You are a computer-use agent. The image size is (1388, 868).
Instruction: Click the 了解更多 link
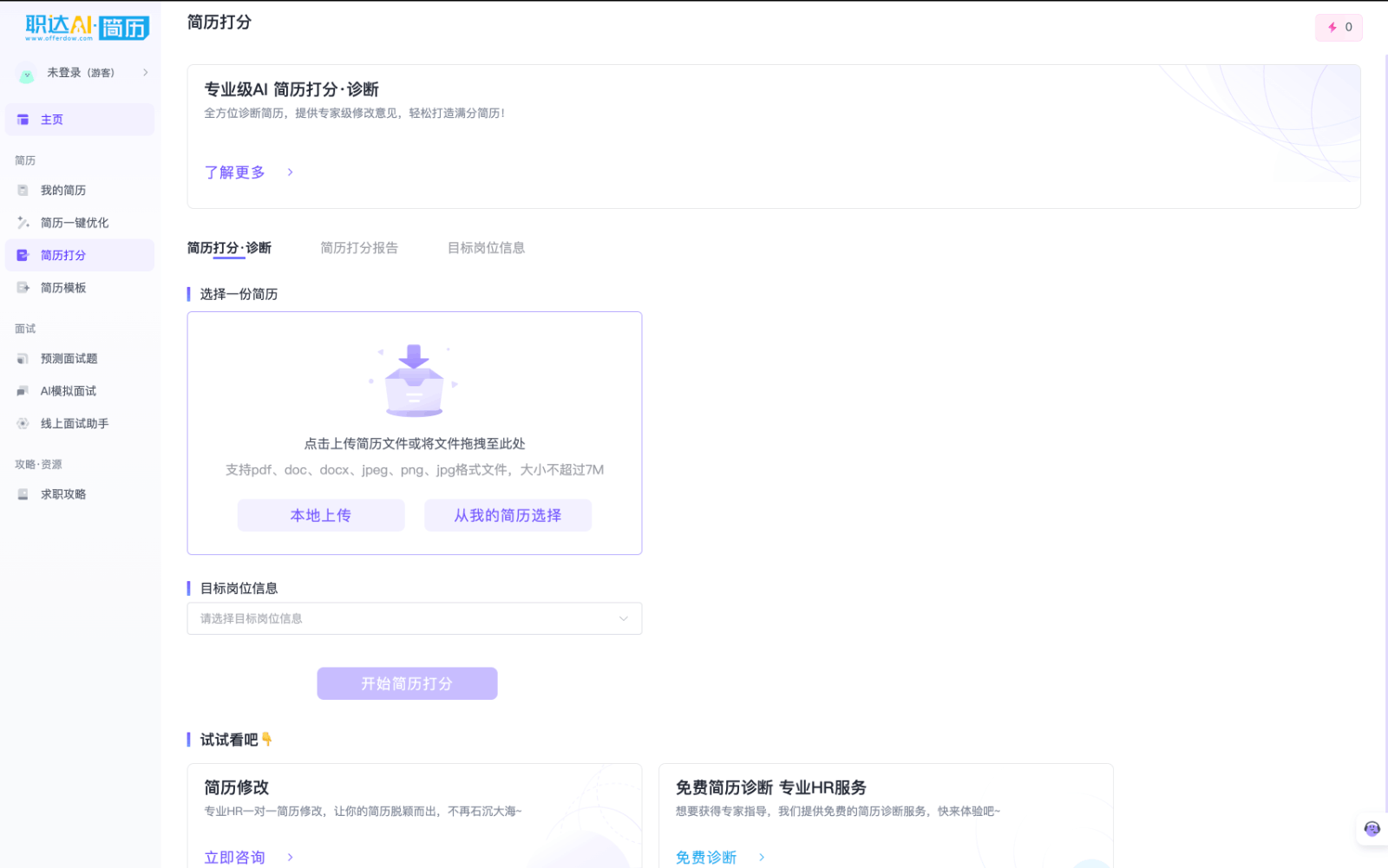click(x=235, y=173)
